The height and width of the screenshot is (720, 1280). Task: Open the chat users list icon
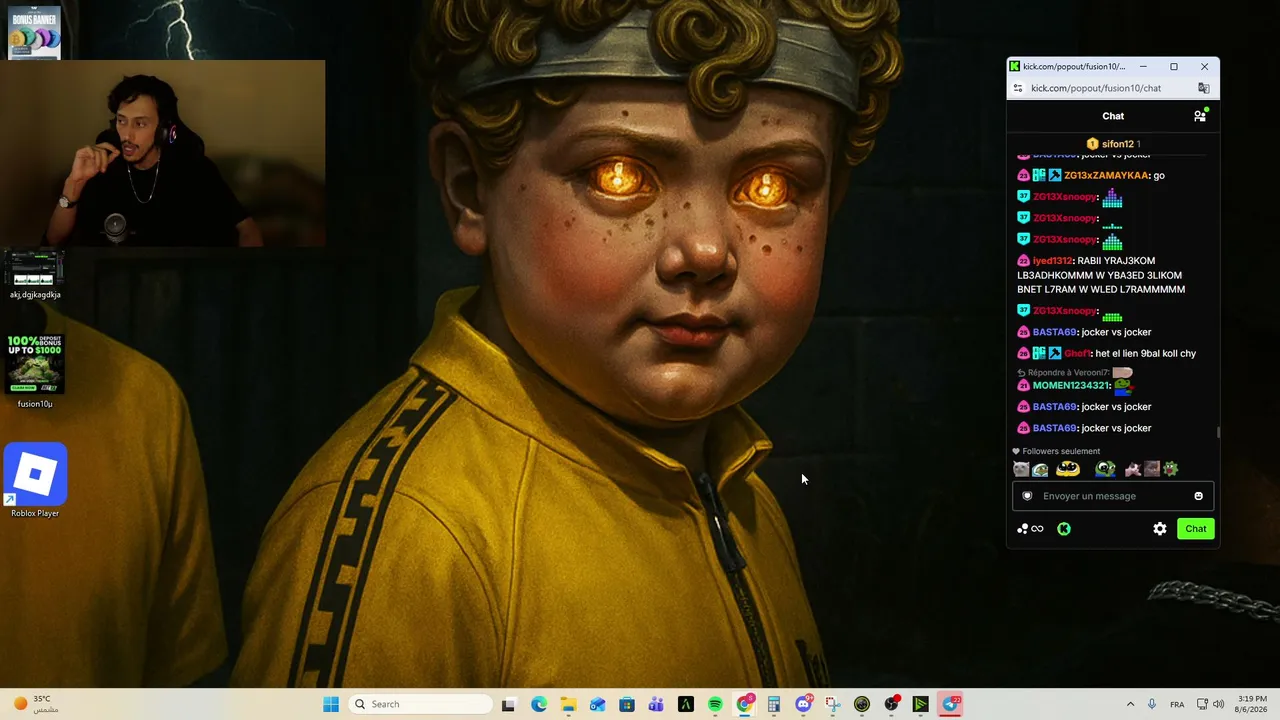pyautogui.click(x=1200, y=116)
